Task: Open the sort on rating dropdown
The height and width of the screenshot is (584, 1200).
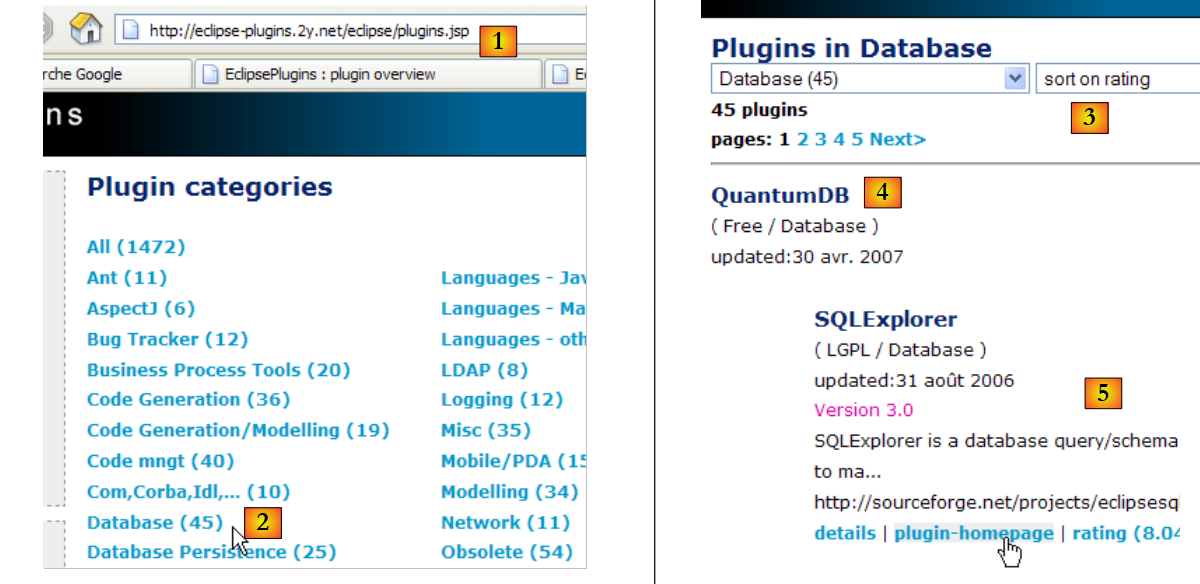Action: [1115, 79]
